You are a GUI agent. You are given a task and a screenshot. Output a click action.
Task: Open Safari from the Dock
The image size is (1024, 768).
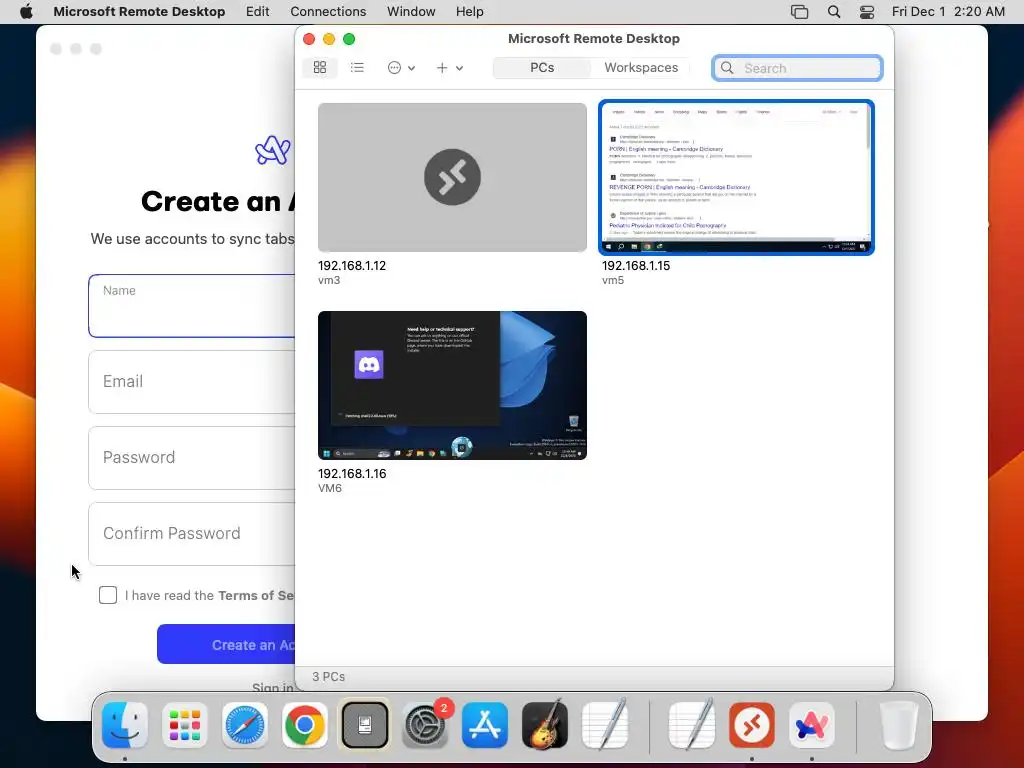pos(245,725)
